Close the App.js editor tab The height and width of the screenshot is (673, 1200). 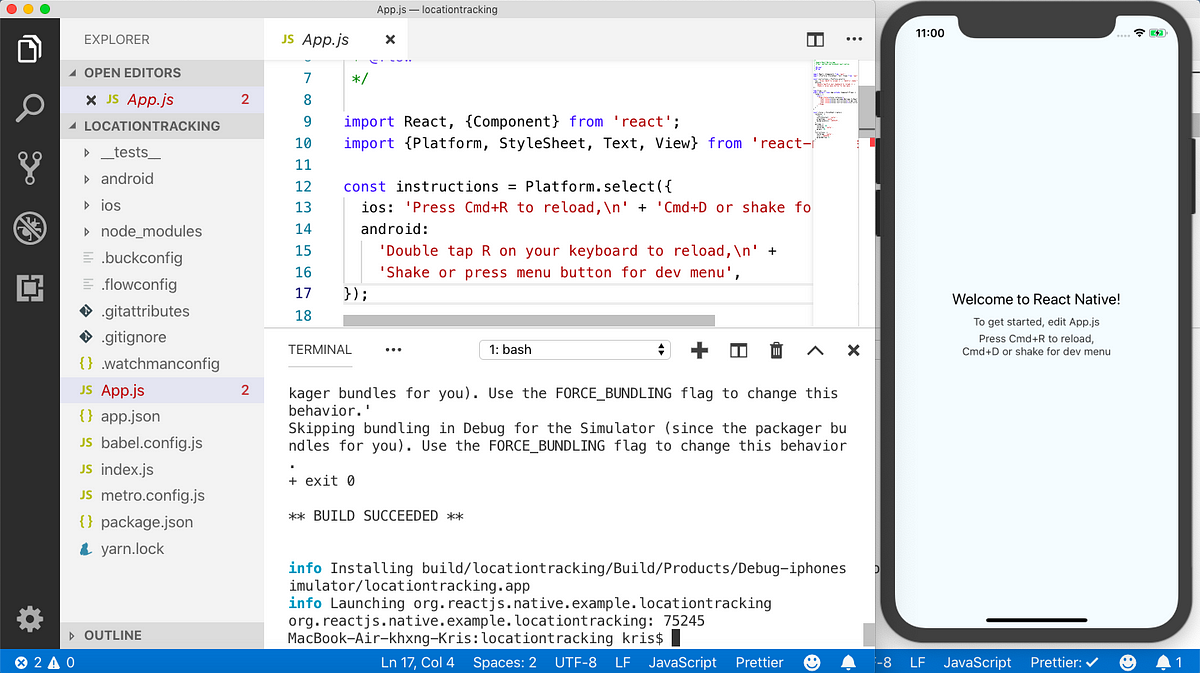pyautogui.click(x=390, y=40)
